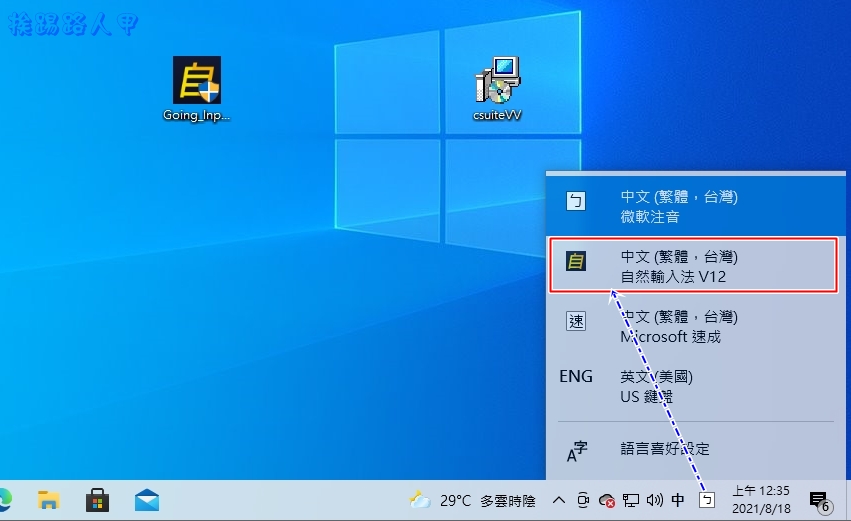Open the csuiteVV desktop icon
This screenshot has width=851, height=521.
pyautogui.click(x=497, y=88)
